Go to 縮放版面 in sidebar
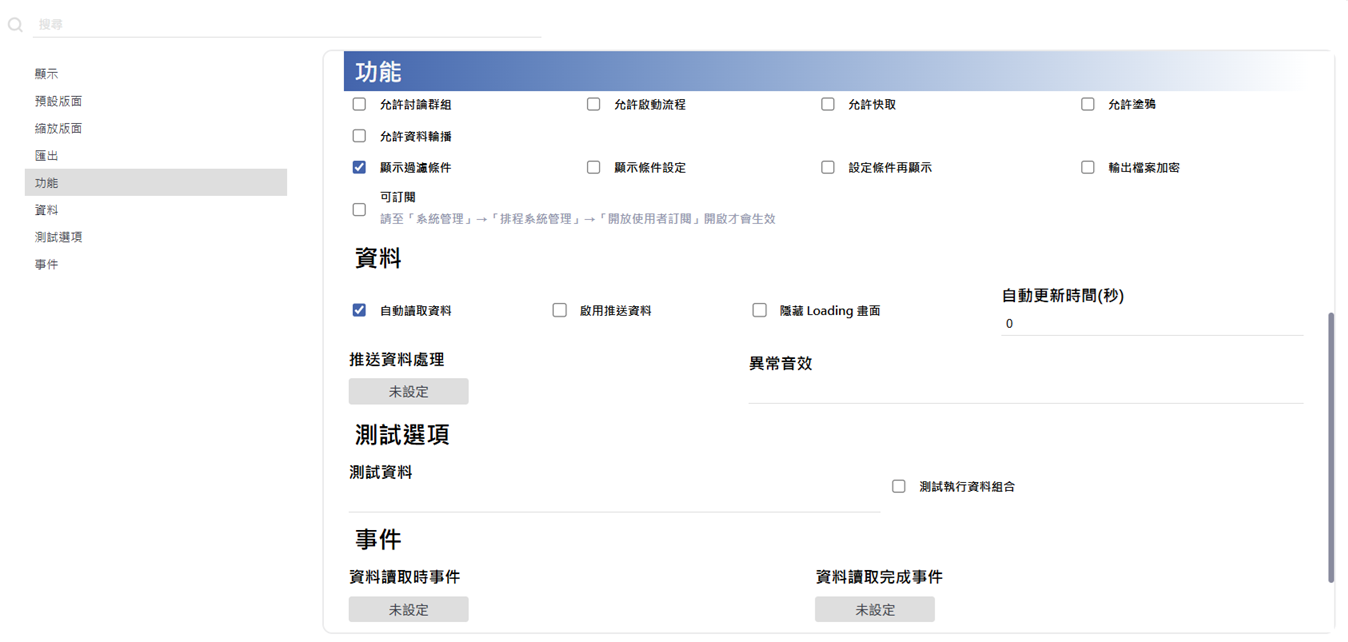1348x642 pixels. [58, 129]
